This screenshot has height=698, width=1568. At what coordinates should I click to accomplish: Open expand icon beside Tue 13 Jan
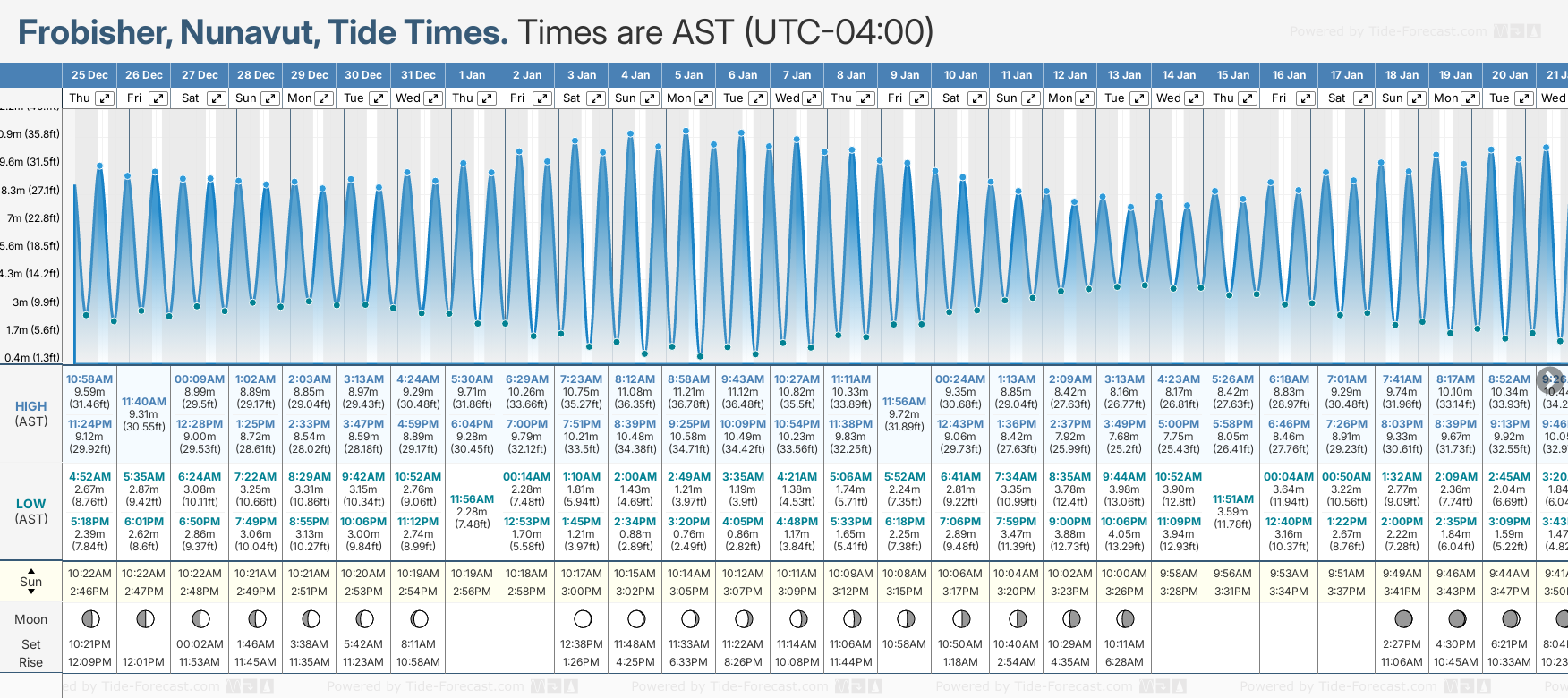[1138, 98]
